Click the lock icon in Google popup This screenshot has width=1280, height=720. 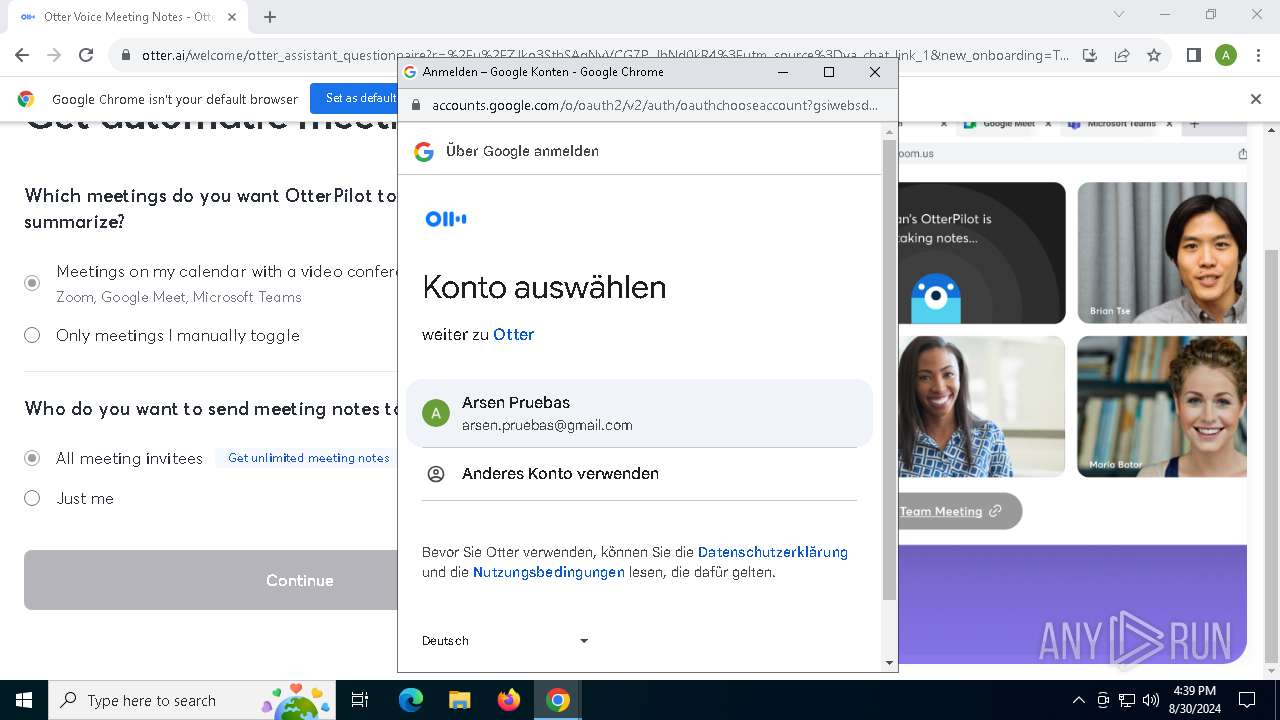[x=416, y=105]
